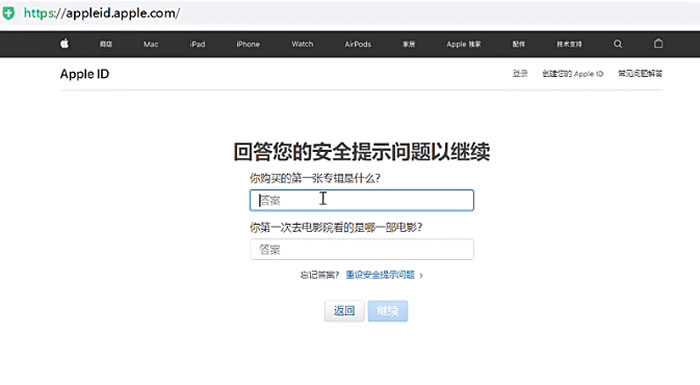Open the 技术支持 support navigation item
This screenshot has height=385, width=700.
pos(569,44)
